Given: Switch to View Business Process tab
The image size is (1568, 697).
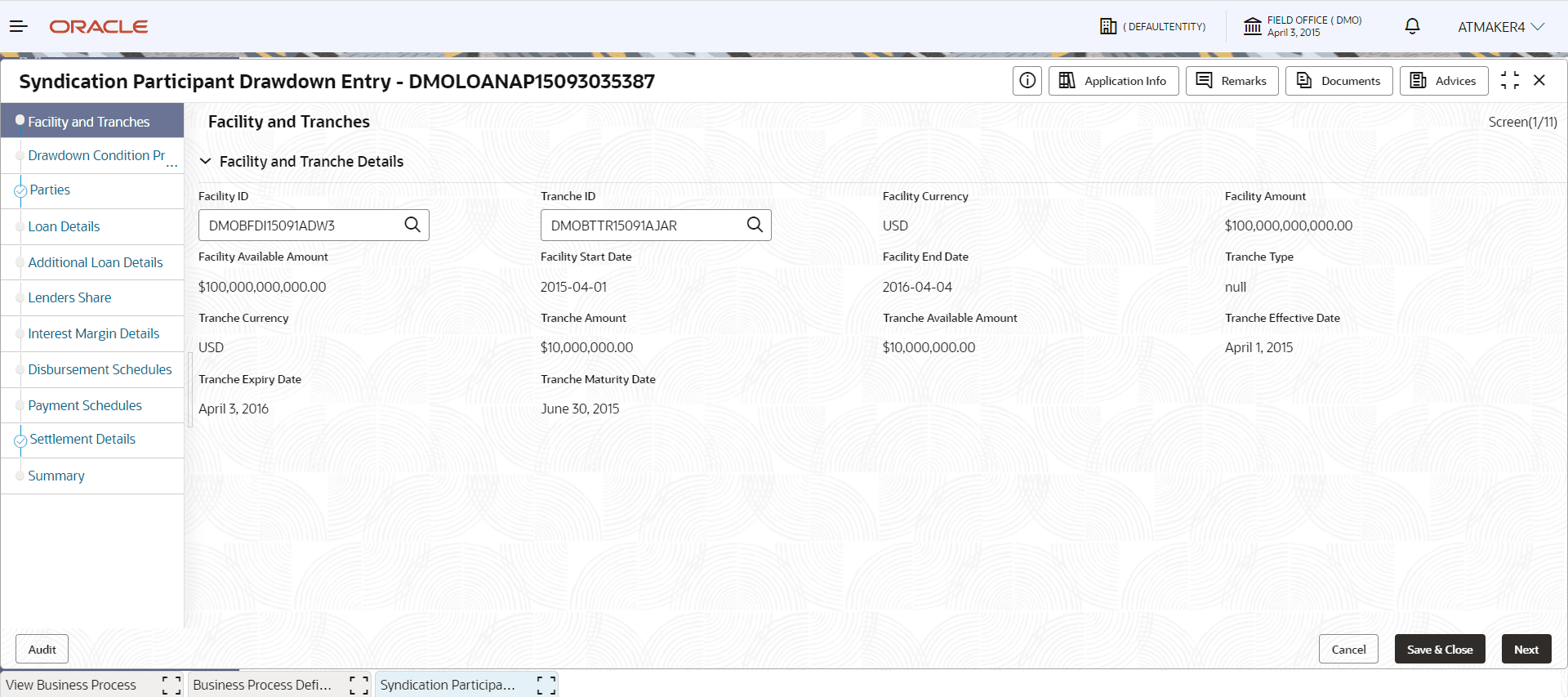Looking at the screenshot, I should [71, 685].
